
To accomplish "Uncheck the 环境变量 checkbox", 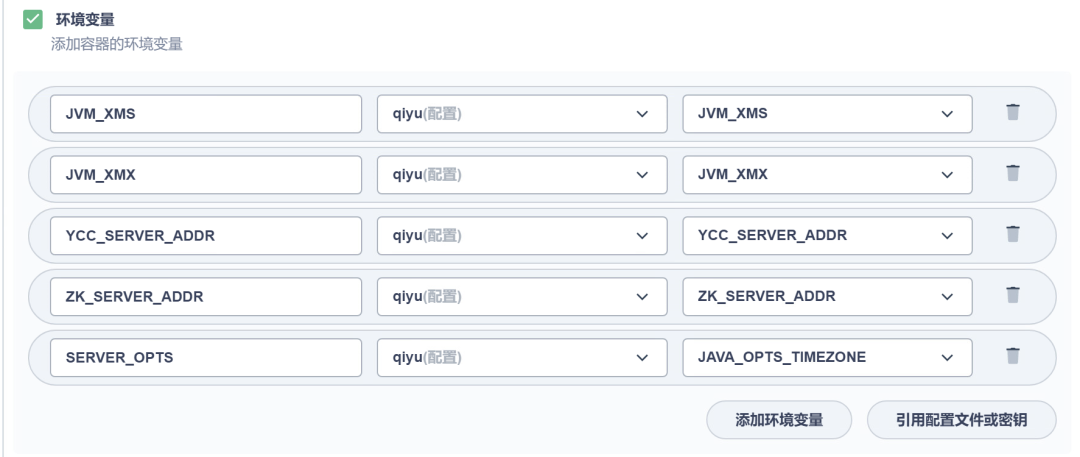I will (x=32, y=19).
